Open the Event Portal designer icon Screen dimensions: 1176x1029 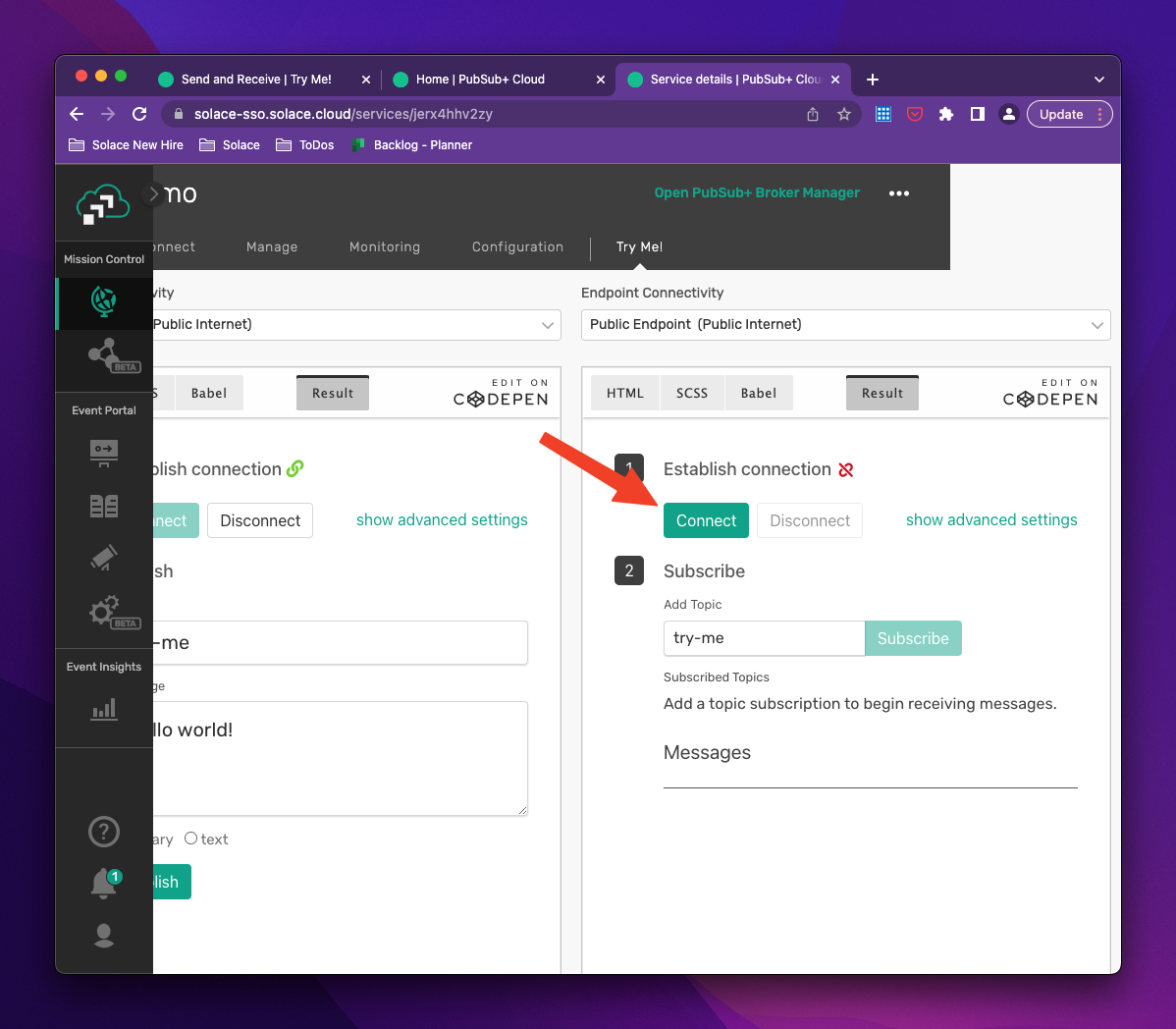104,451
